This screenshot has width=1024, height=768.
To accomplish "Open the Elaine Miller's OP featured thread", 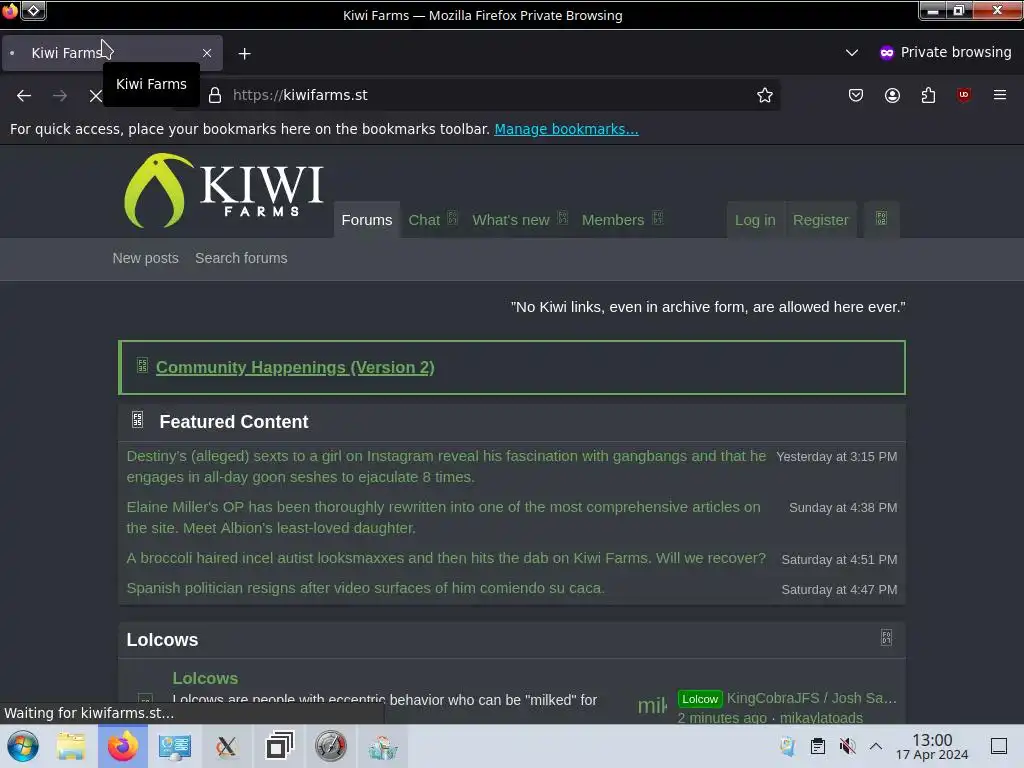I will (x=443, y=517).
